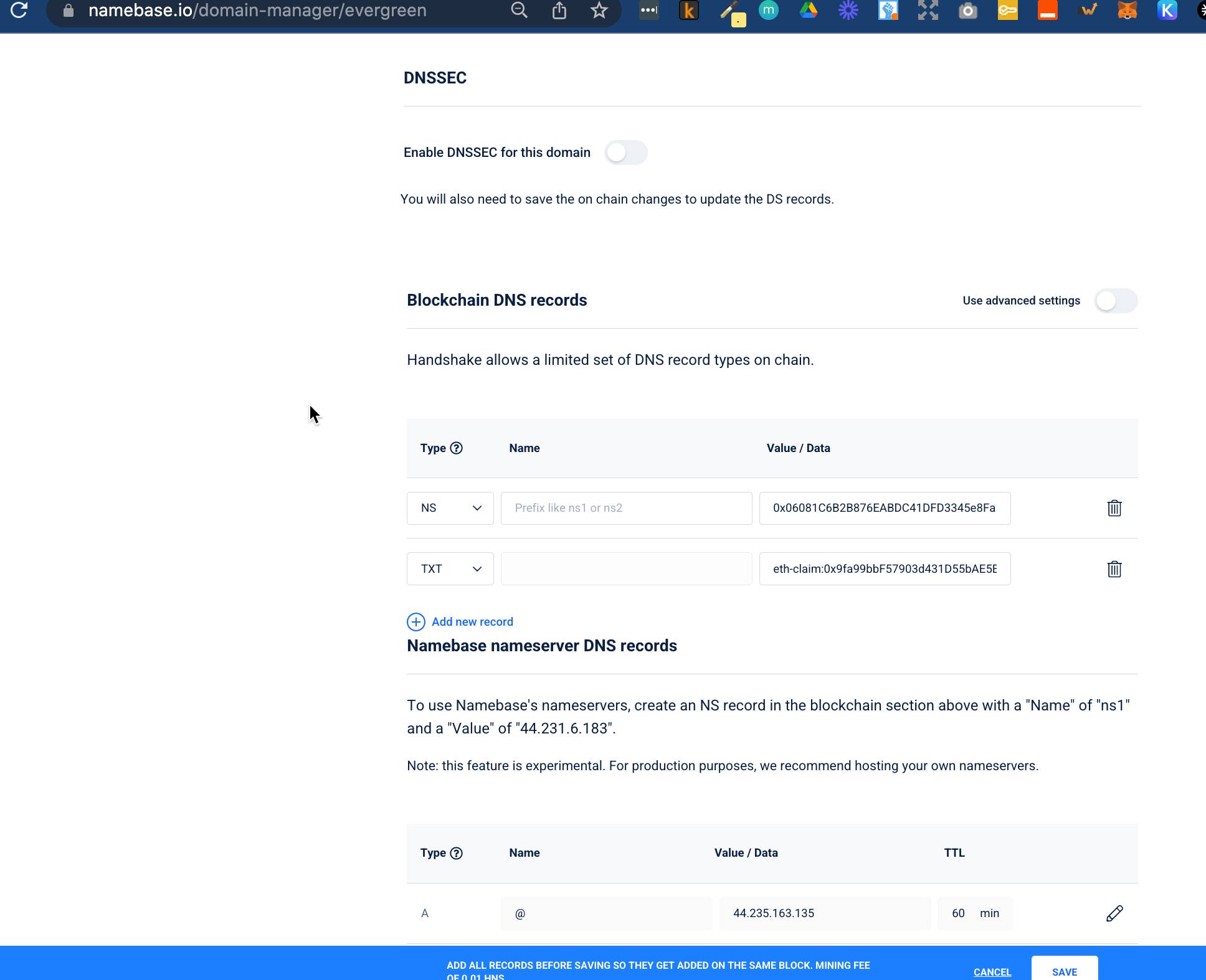Focus the NS record Name prefix field
The width and height of the screenshot is (1206, 980).
point(626,508)
